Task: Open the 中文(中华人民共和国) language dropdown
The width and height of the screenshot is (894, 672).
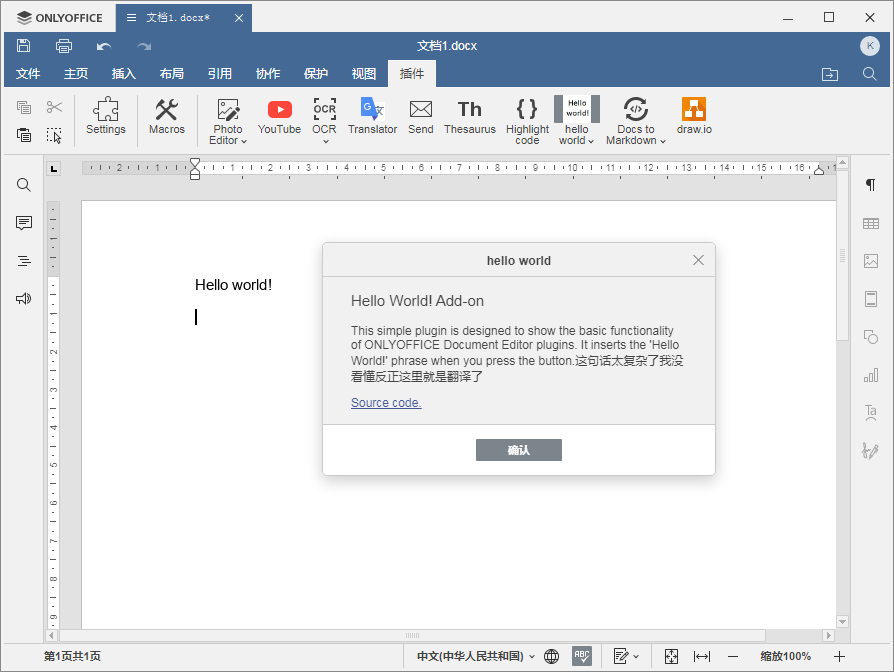Action: (476, 657)
